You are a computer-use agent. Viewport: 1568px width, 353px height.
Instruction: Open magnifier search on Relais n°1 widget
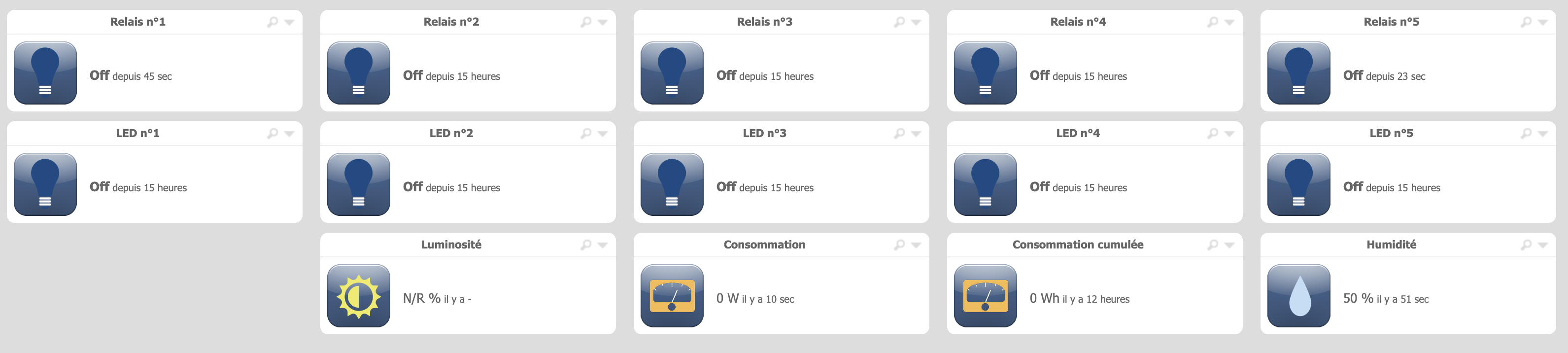(x=273, y=22)
